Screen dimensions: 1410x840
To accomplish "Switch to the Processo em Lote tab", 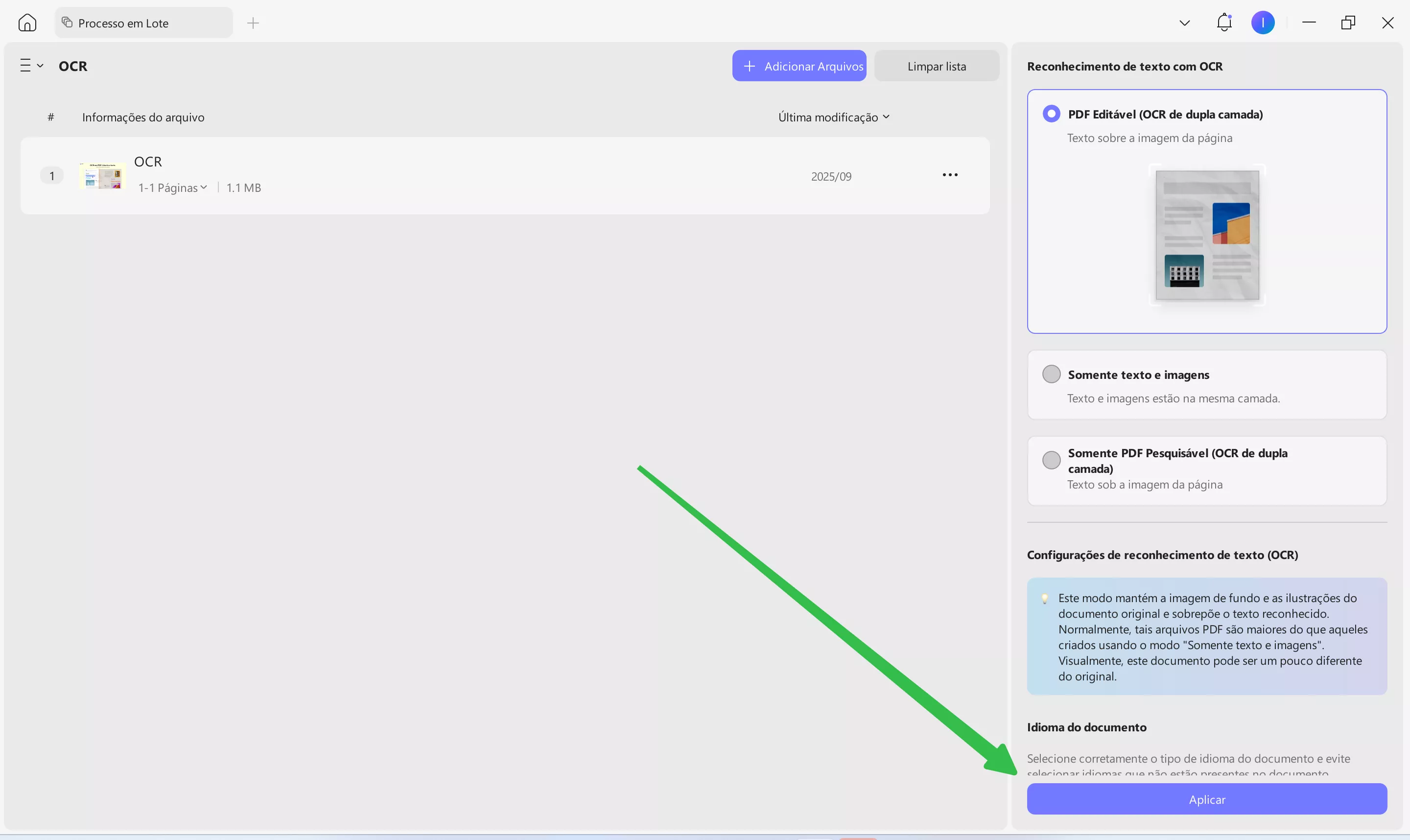I will point(143,23).
